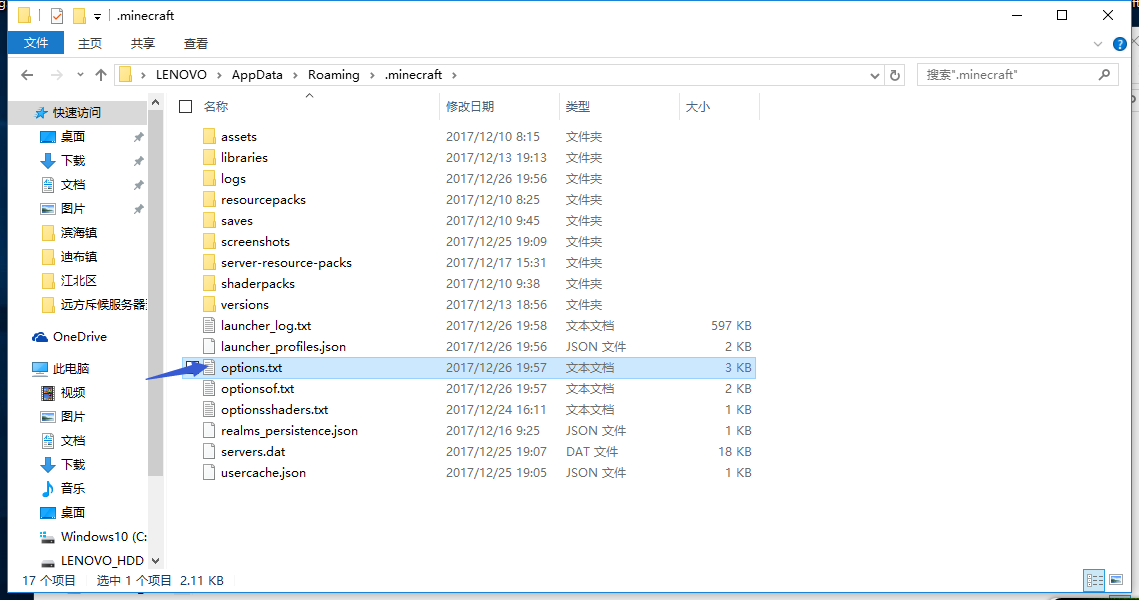Screen dimensions: 1139x600
Task: Sort by 类型 column header
Action: tap(577, 107)
